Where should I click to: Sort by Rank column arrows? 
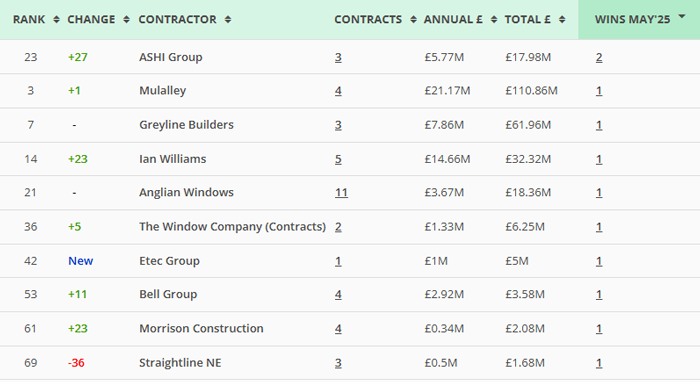pyautogui.click(x=56, y=20)
